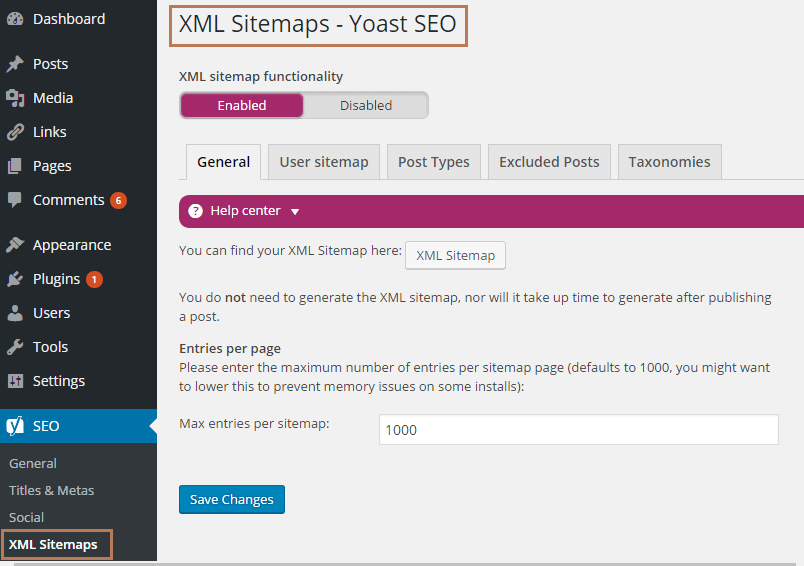Viewport: 804px width, 566px height.
Task: Open the Help center question mark icon
Action: click(x=195, y=211)
